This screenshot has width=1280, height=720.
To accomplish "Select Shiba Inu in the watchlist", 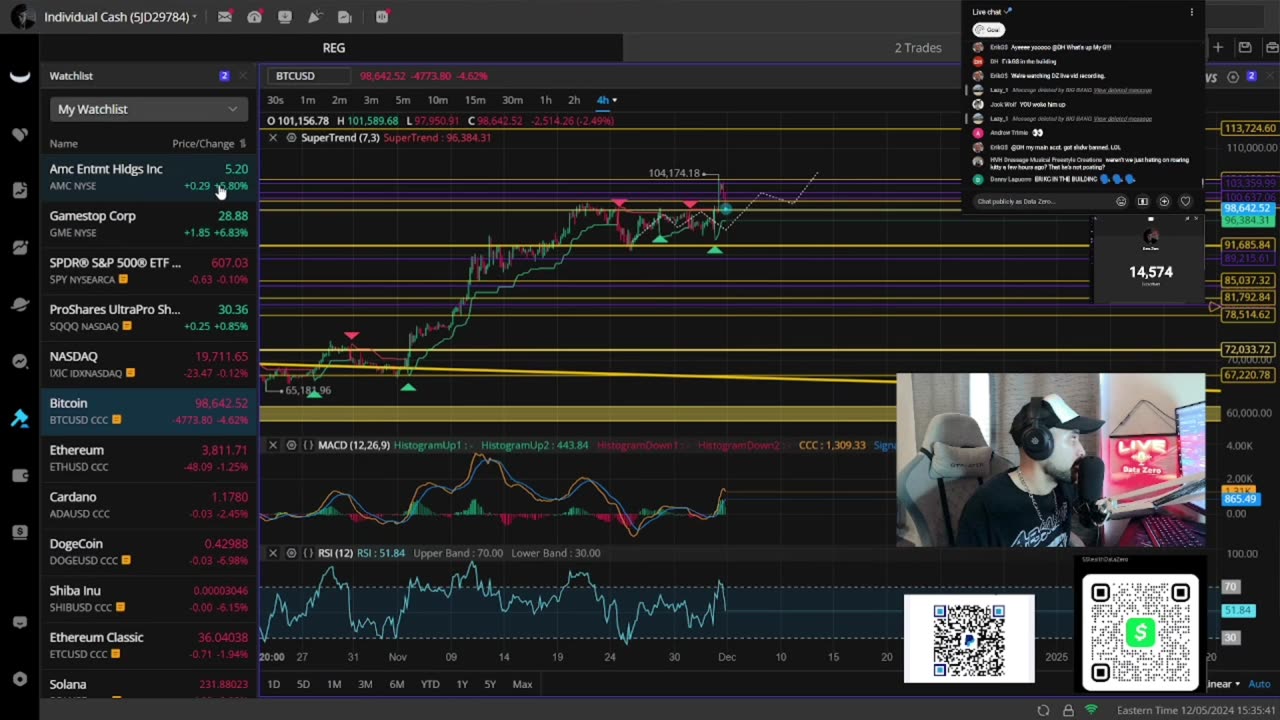I will click(x=149, y=598).
